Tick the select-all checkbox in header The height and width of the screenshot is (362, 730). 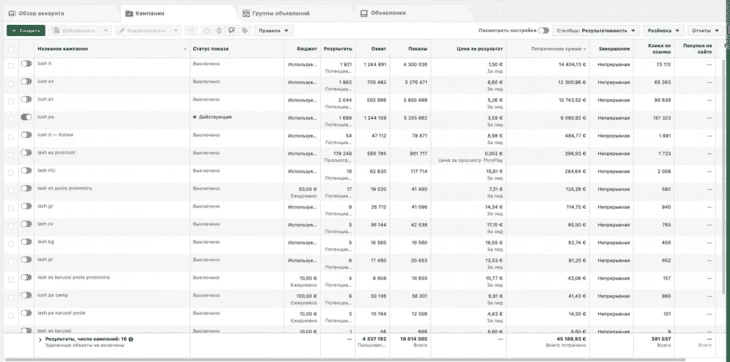click(x=11, y=49)
